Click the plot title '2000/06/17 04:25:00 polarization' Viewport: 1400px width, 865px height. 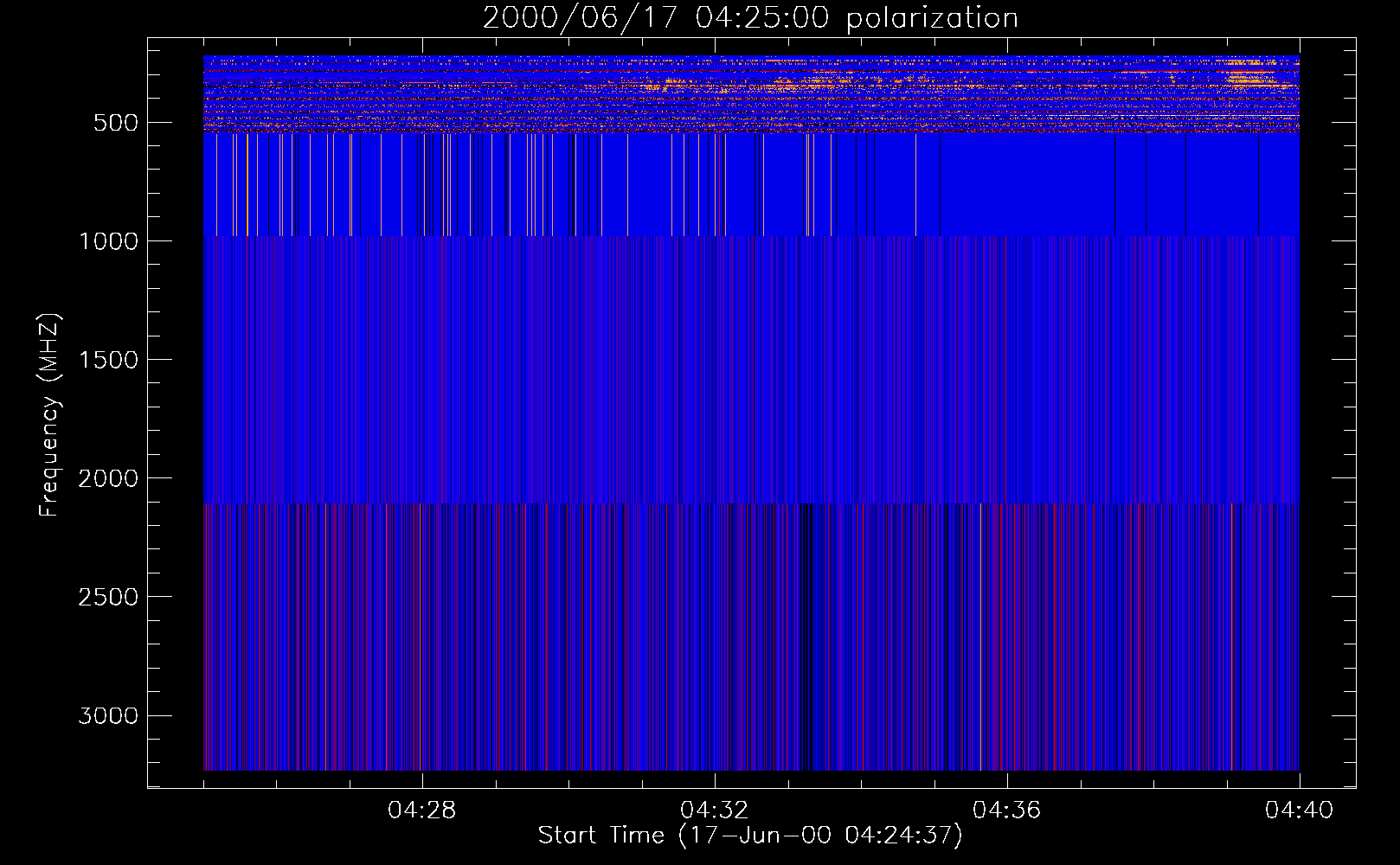pyautogui.click(x=750, y=18)
